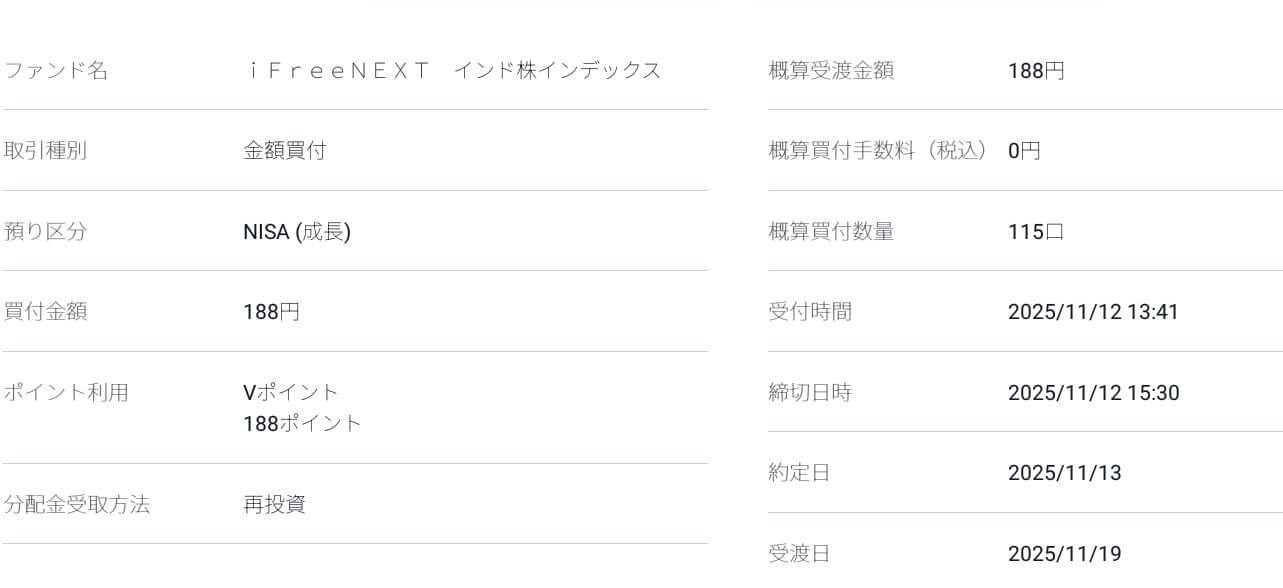Select the 0円 fee value
Screen dimensions: 1283x588
click(x=1024, y=151)
